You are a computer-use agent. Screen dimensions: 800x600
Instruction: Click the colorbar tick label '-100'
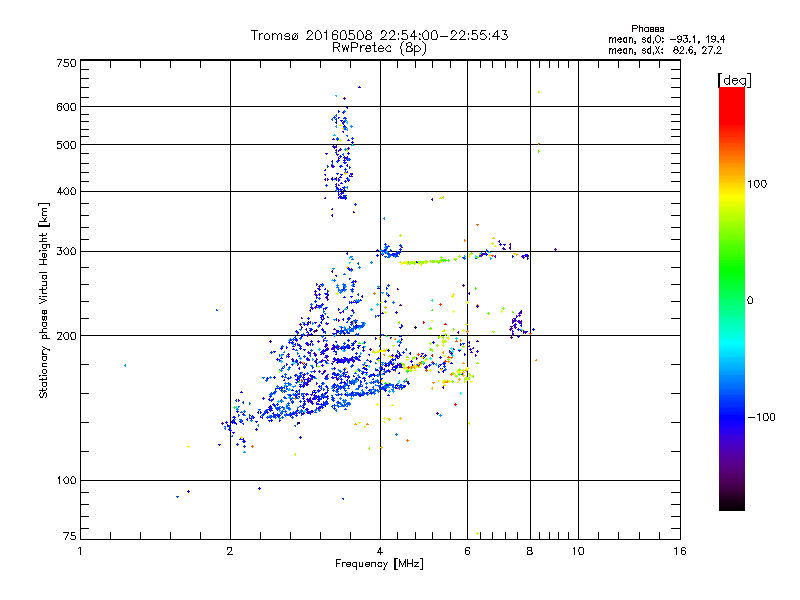(x=762, y=417)
